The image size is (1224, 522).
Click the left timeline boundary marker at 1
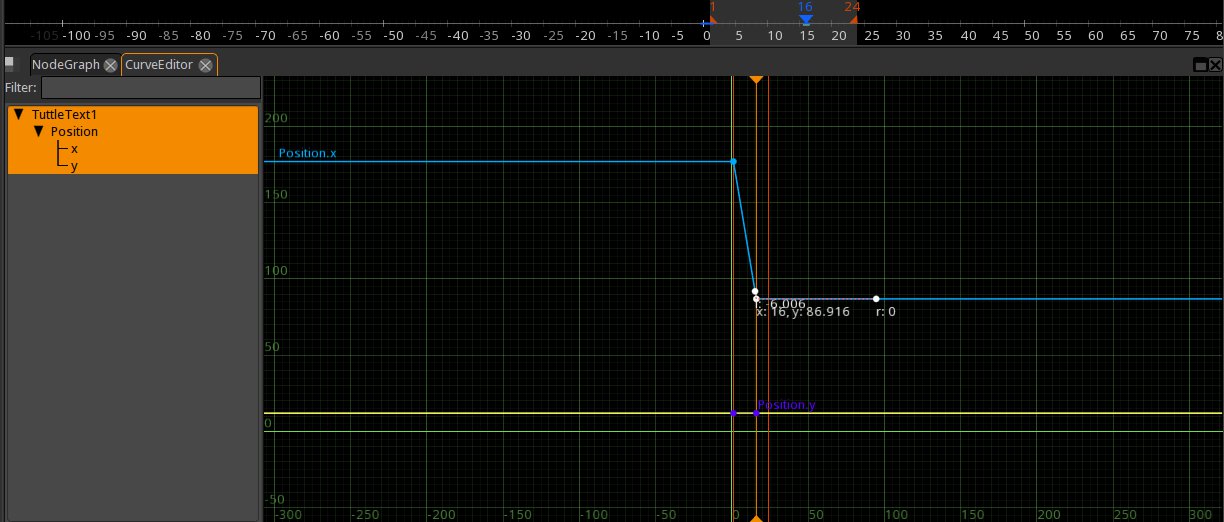pos(712,18)
